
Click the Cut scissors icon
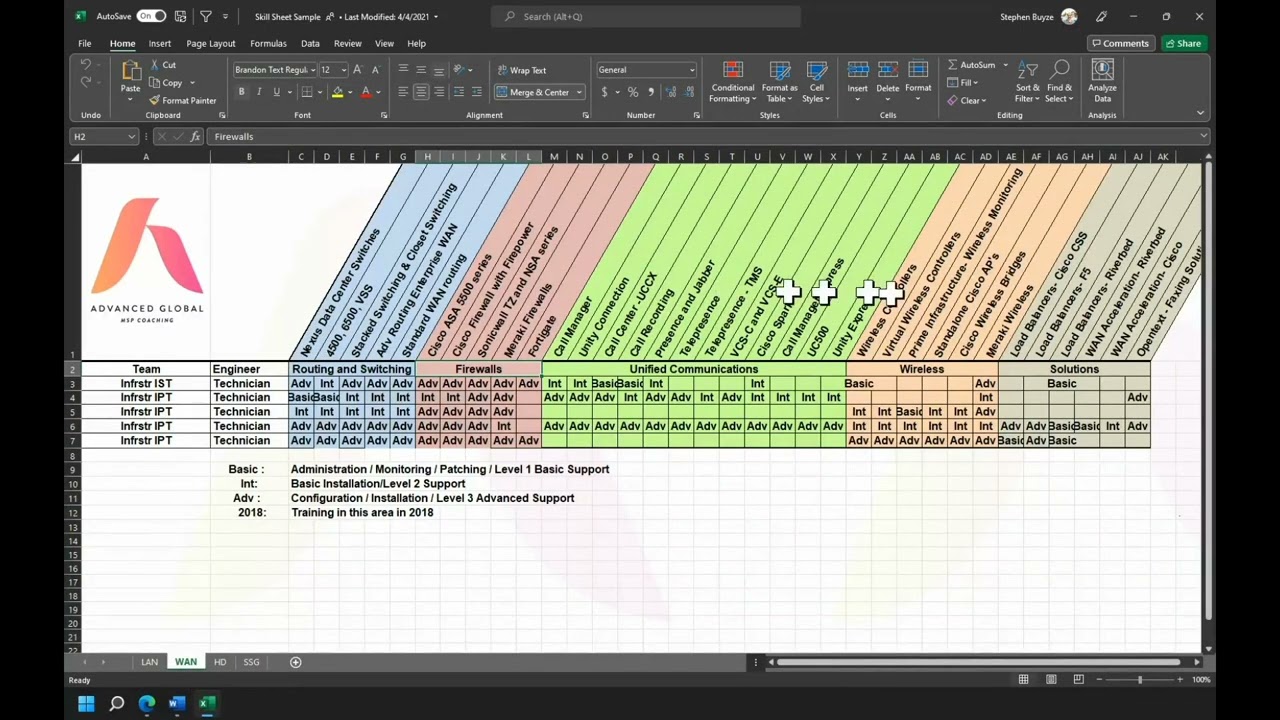tap(155, 65)
